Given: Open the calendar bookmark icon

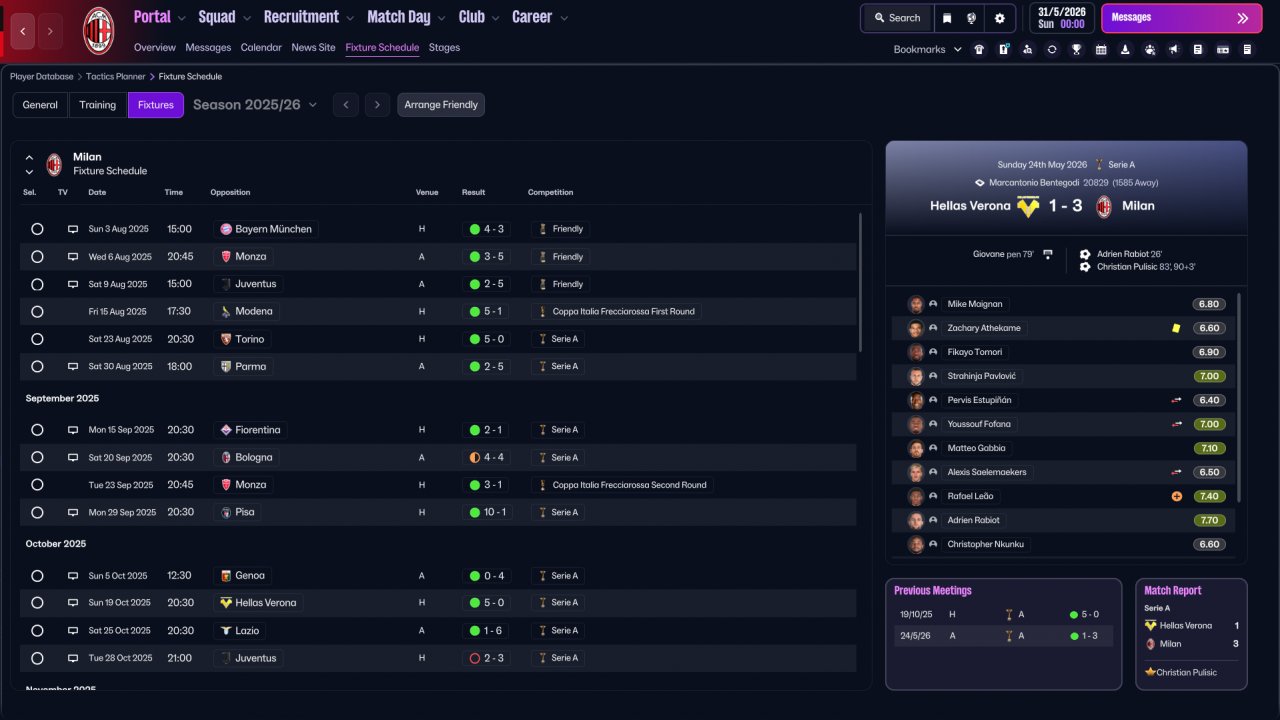Looking at the screenshot, I should [x=1101, y=49].
